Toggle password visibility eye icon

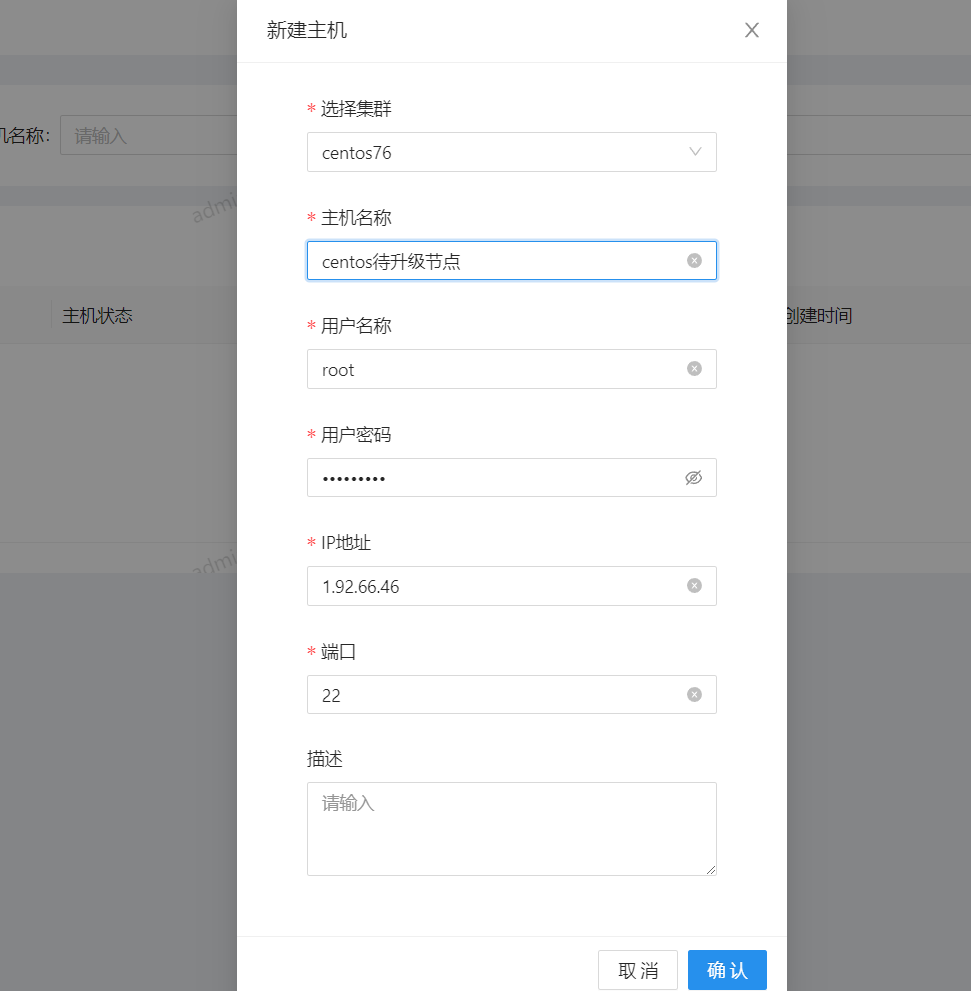[694, 478]
